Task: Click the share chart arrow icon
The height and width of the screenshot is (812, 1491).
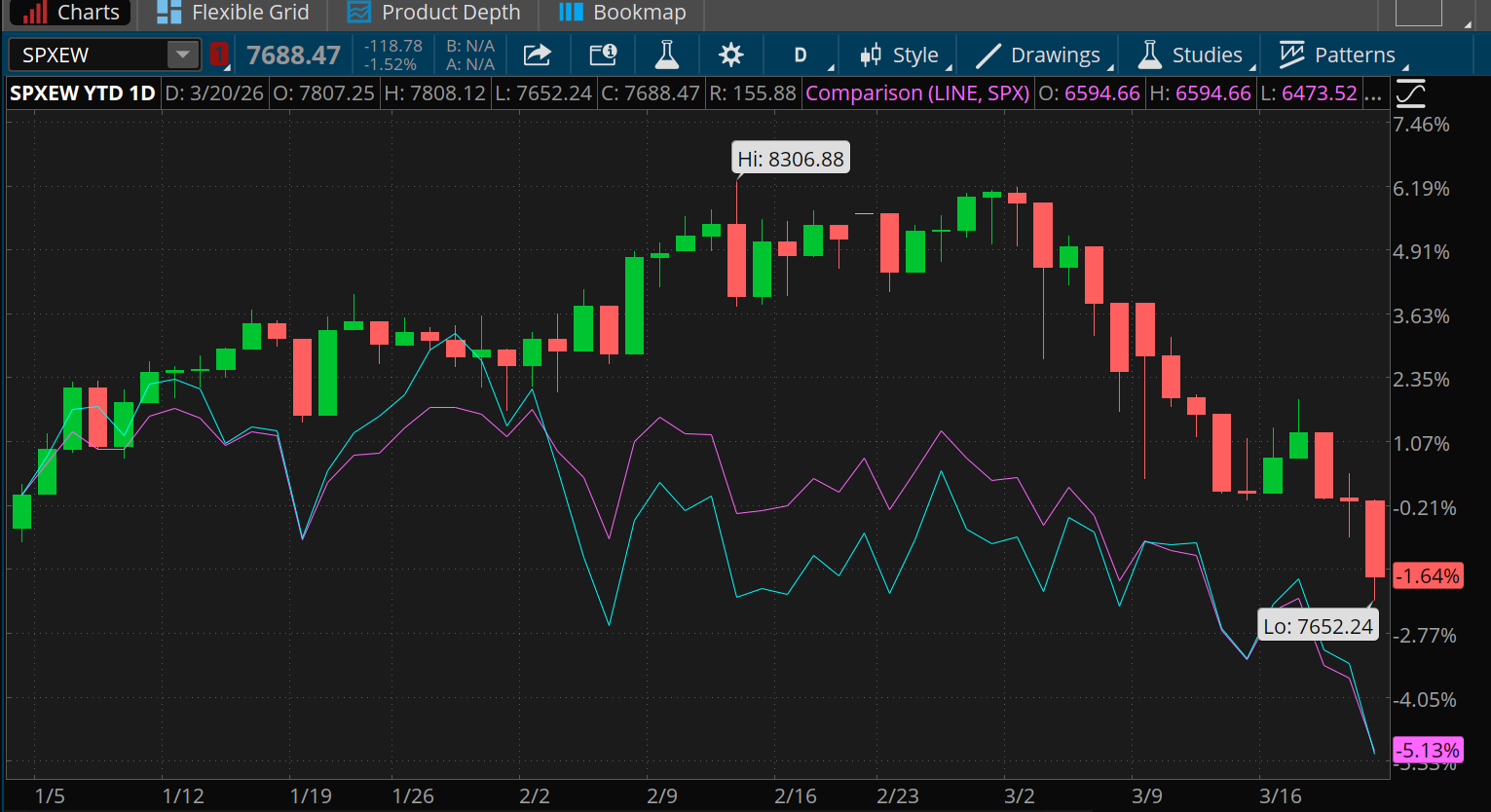Action: click(537, 55)
